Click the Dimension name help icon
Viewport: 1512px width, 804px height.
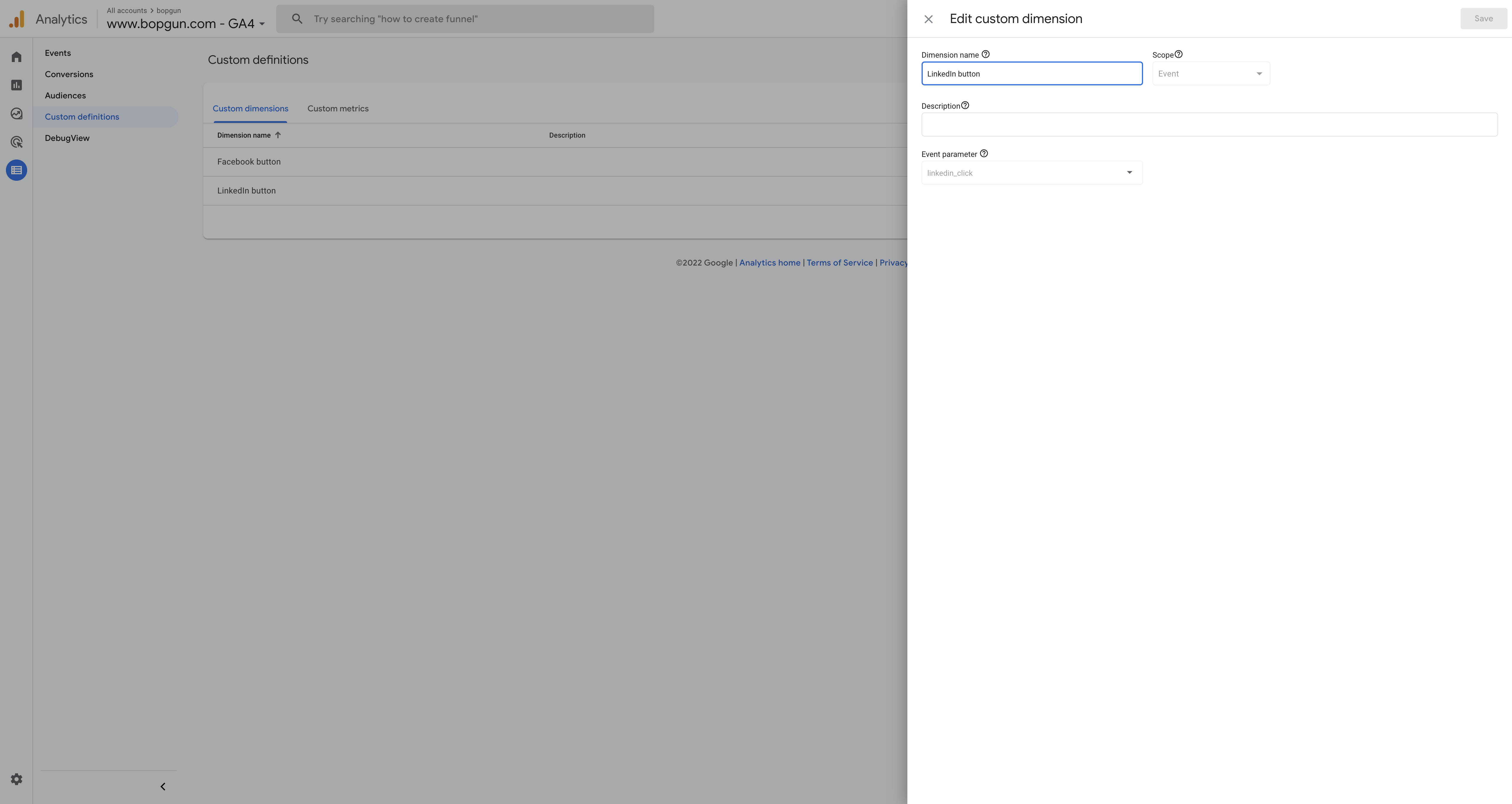click(x=985, y=54)
